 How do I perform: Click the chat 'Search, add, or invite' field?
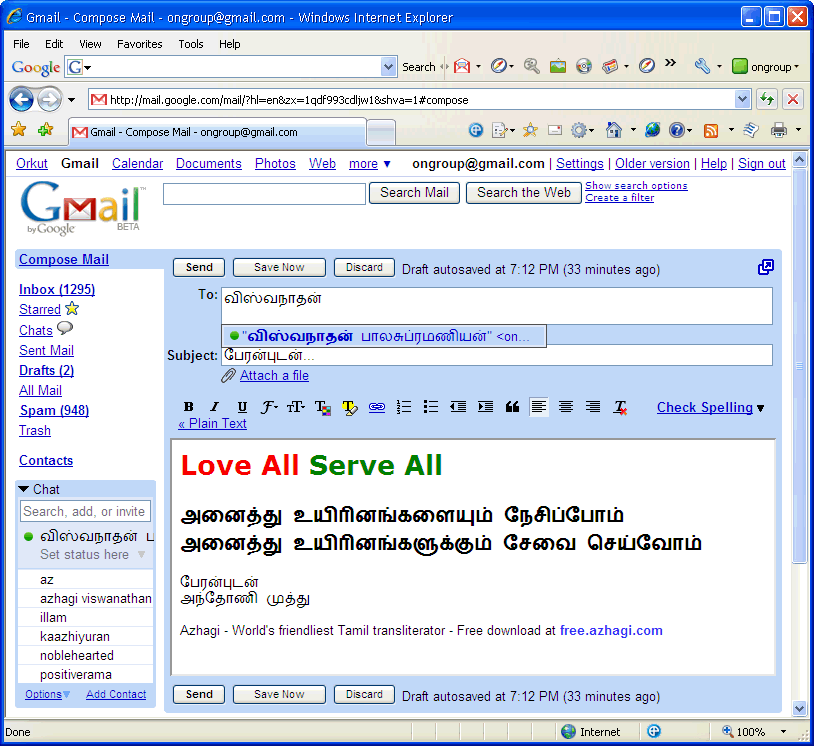pyautogui.click(x=86, y=511)
